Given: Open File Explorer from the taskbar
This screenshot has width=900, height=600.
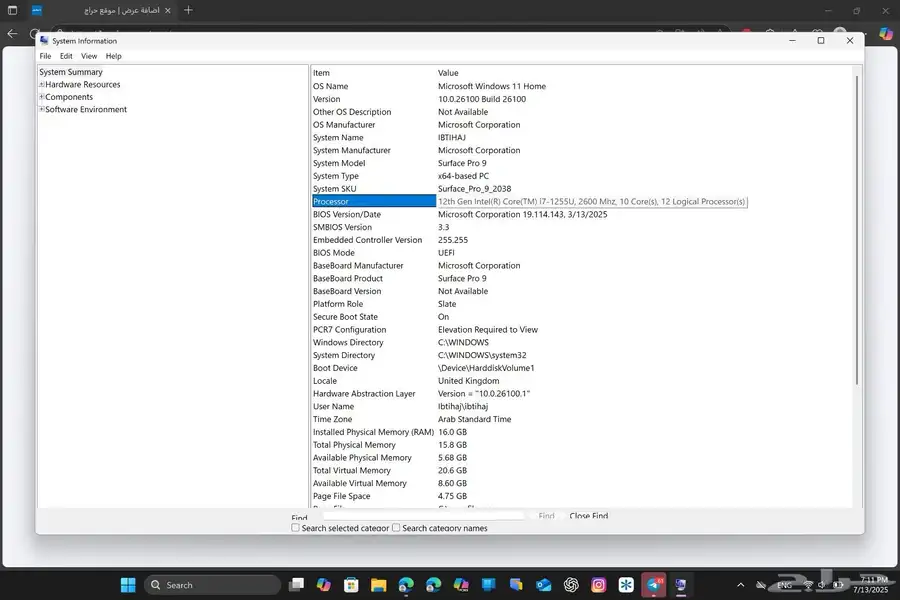Looking at the screenshot, I should tap(379, 585).
